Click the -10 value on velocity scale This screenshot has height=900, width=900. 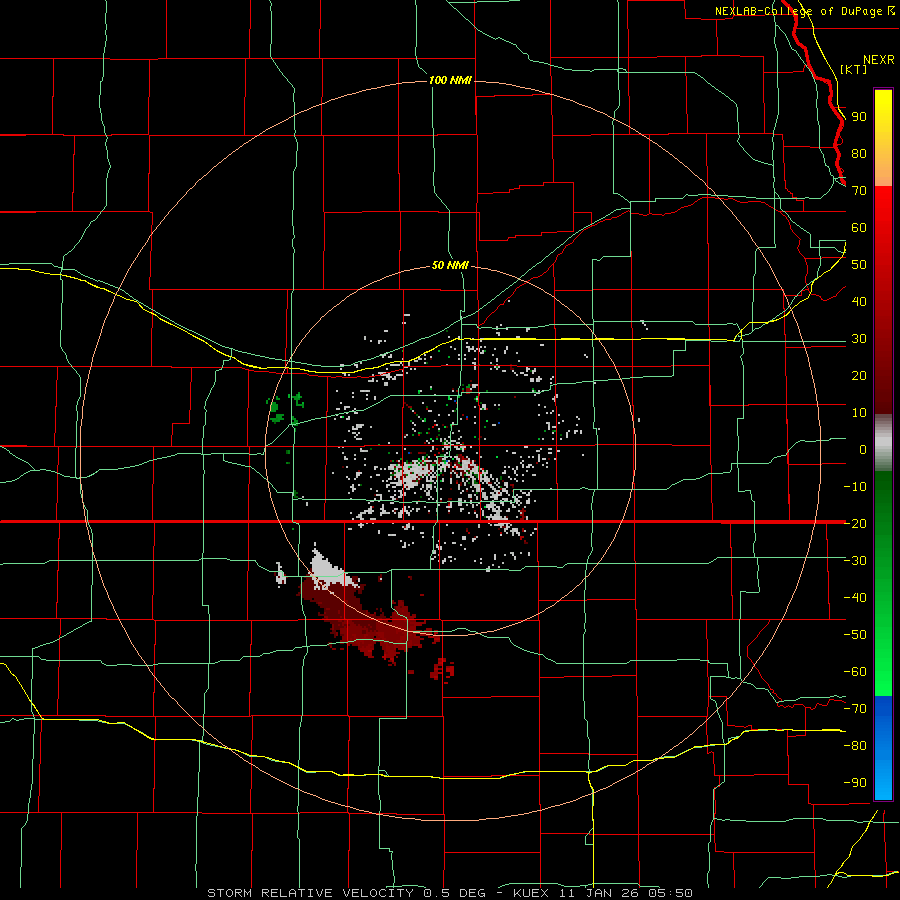click(855, 487)
